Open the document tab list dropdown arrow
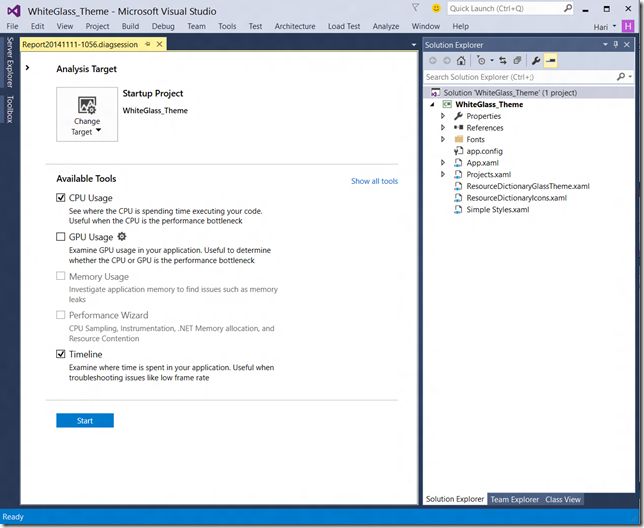This screenshot has width=644, height=528. [414, 45]
